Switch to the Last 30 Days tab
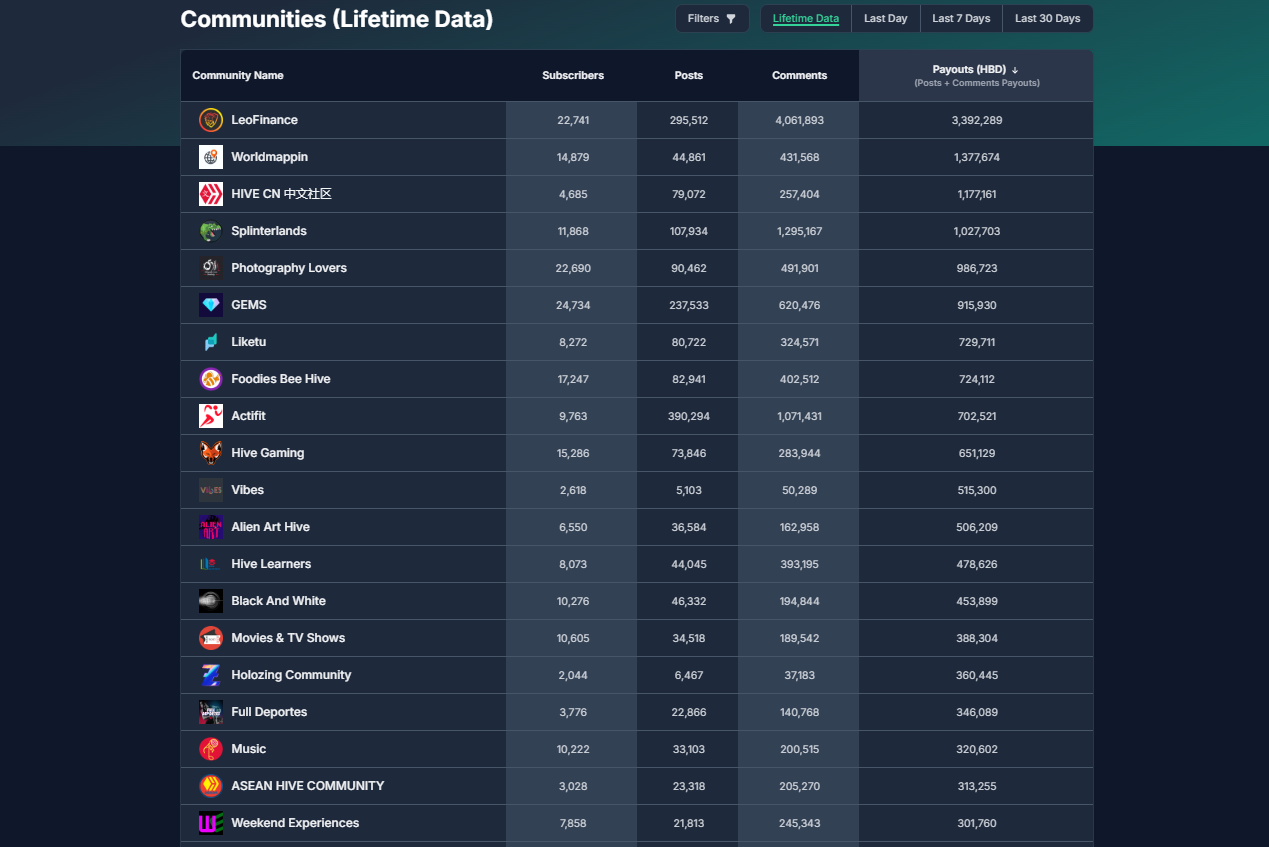The height and width of the screenshot is (847, 1269). [1048, 19]
